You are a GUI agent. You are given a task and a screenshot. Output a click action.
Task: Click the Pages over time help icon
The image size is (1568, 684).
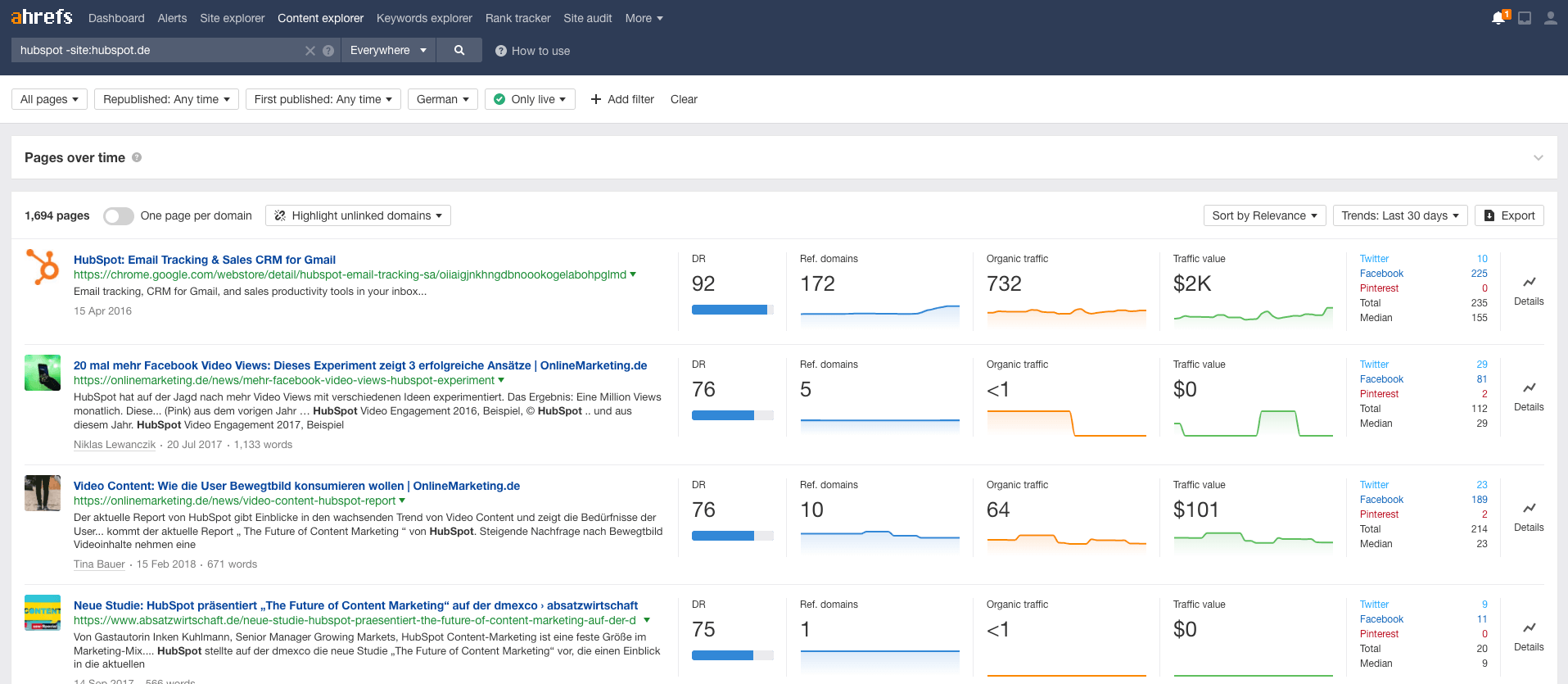[x=137, y=157]
